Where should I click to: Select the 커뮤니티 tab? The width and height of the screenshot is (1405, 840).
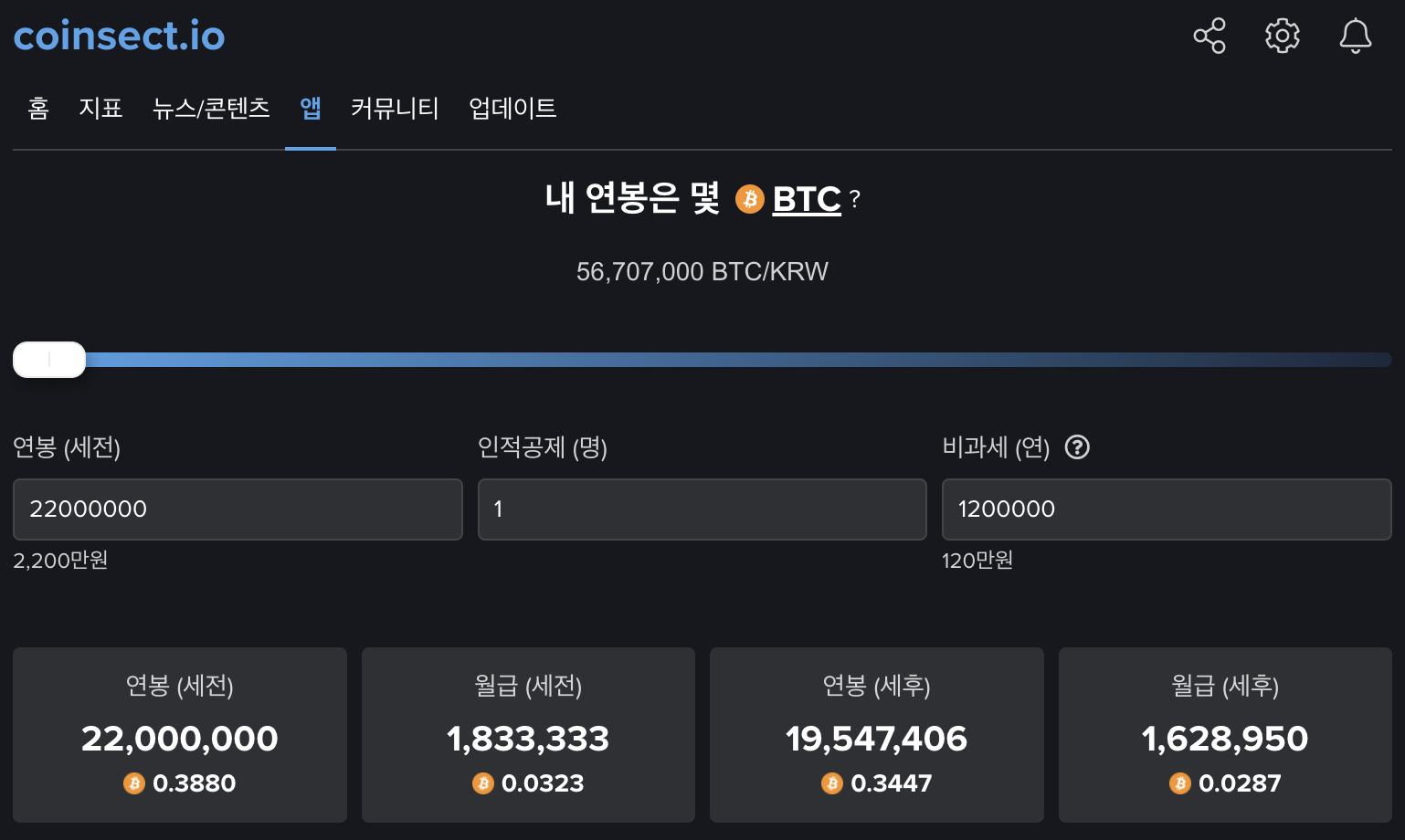click(x=395, y=109)
